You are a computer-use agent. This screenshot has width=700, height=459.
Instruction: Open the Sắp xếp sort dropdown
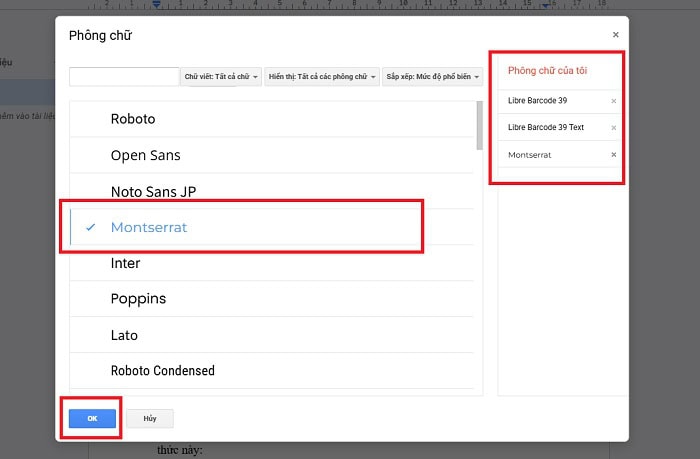433,77
